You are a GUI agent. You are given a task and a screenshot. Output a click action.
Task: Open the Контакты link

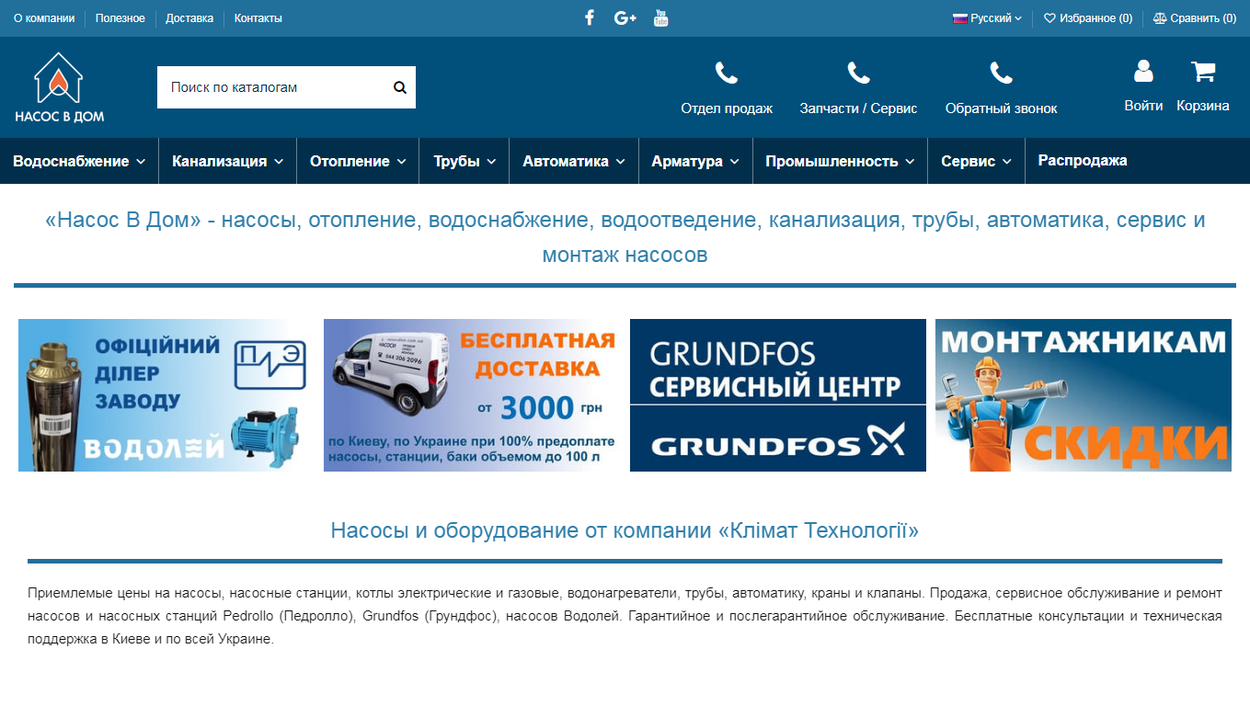258,18
